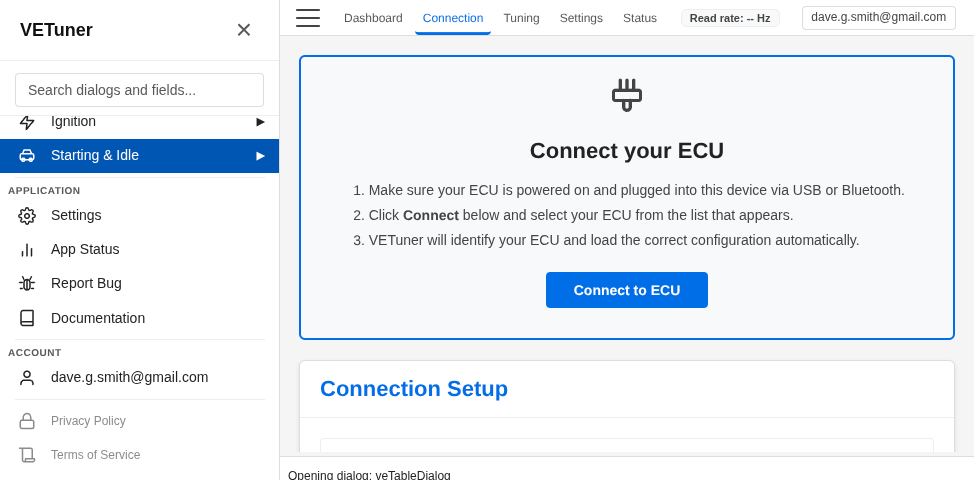Close the VETuner sidebar panel

pyautogui.click(x=243, y=30)
